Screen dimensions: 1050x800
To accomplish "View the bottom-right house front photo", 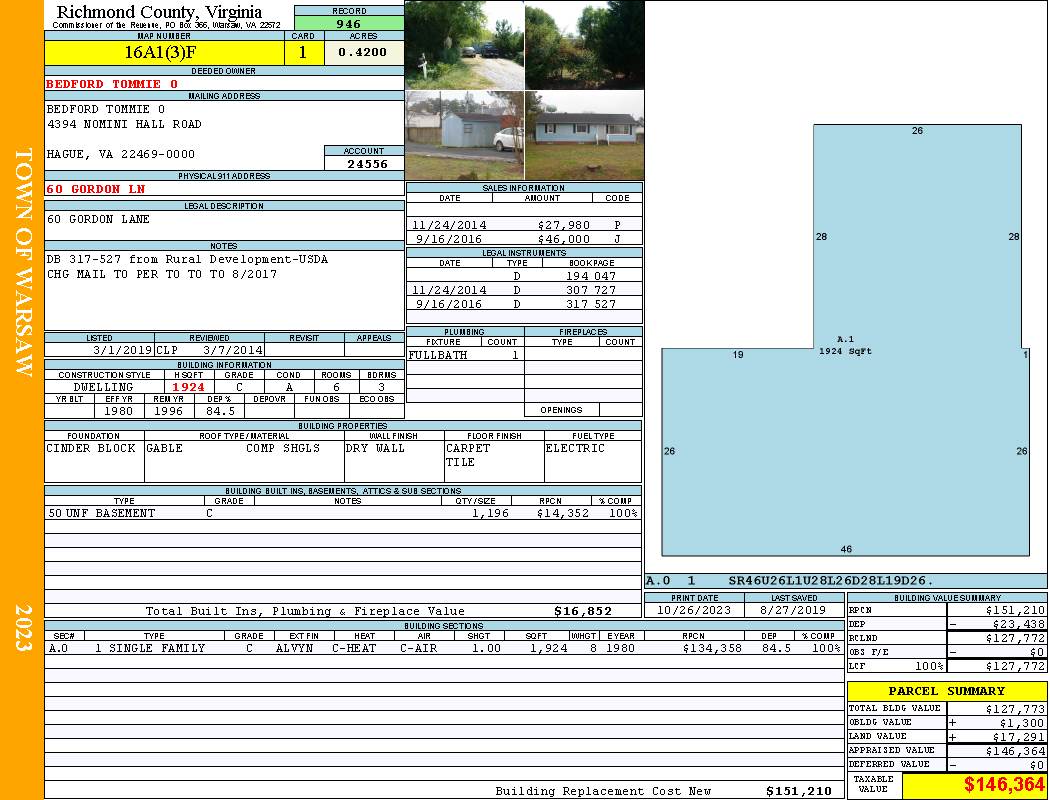I will pyautogui.click(x=584, y=135).
